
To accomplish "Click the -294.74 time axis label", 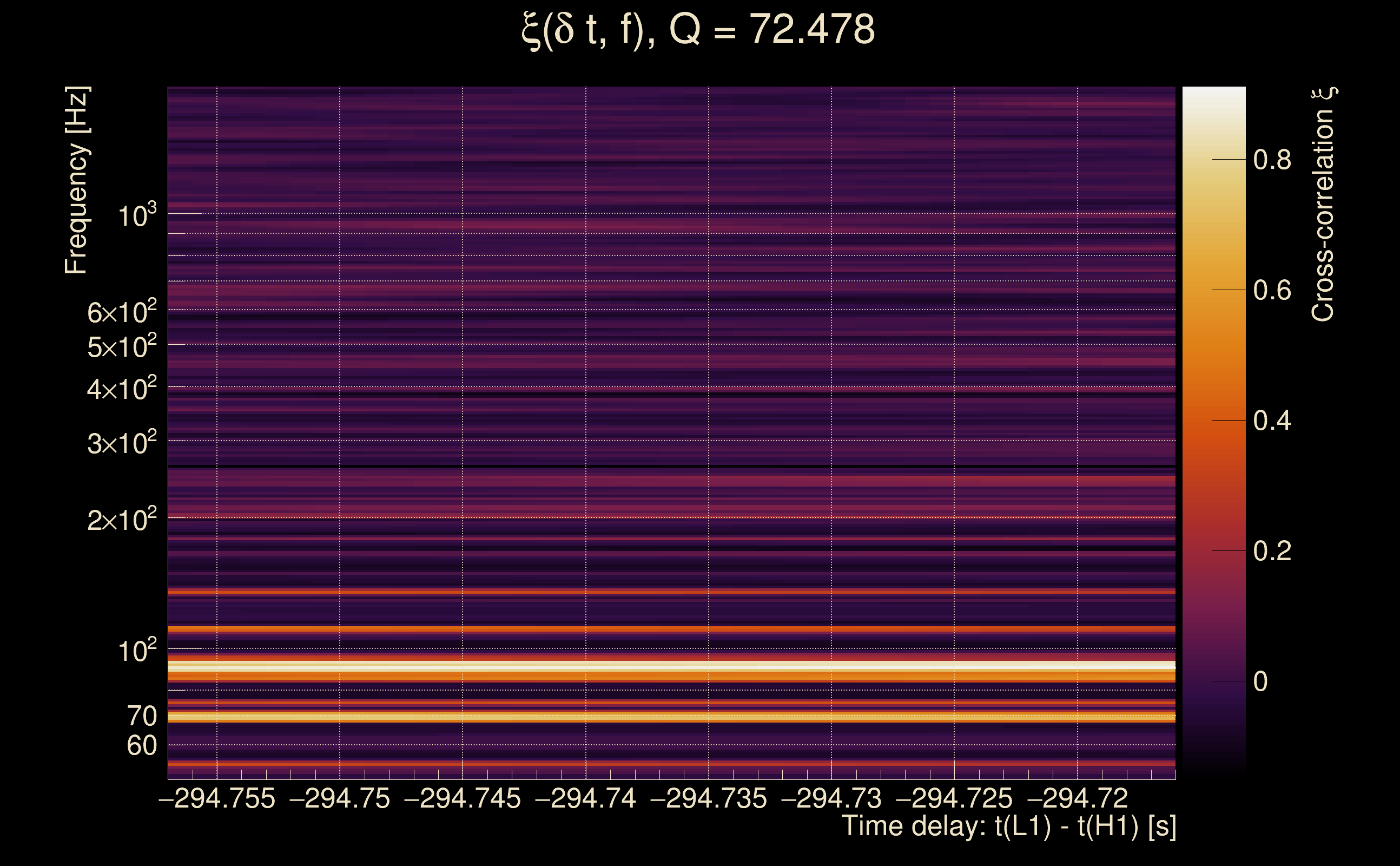I will tap(585, 798).
